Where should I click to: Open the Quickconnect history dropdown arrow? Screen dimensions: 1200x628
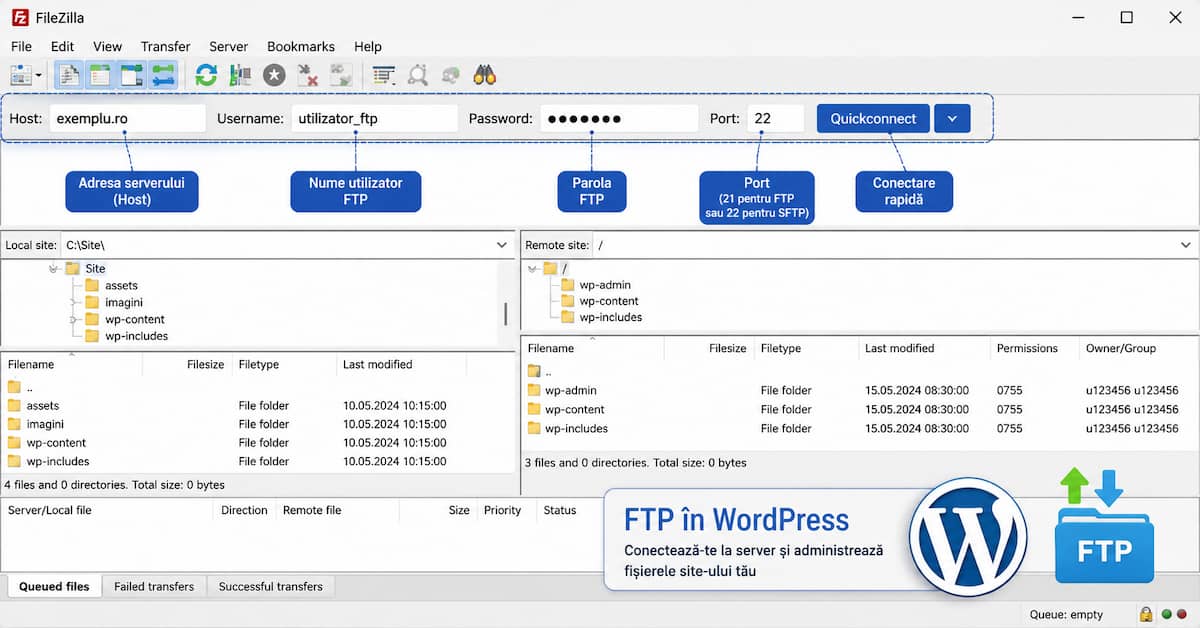(952, 118)
